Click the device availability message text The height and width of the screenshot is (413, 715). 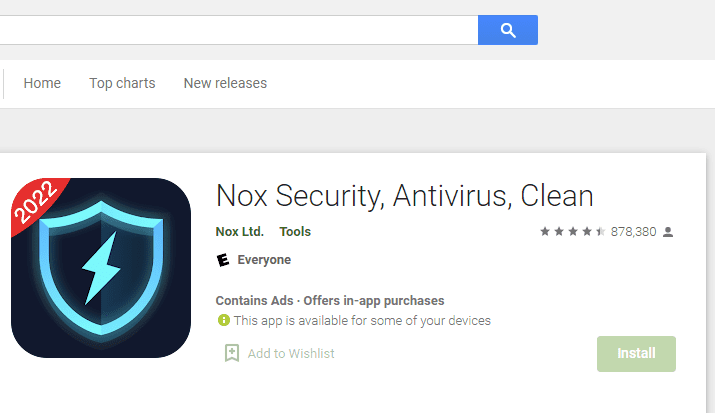click(x=362, y=321)
